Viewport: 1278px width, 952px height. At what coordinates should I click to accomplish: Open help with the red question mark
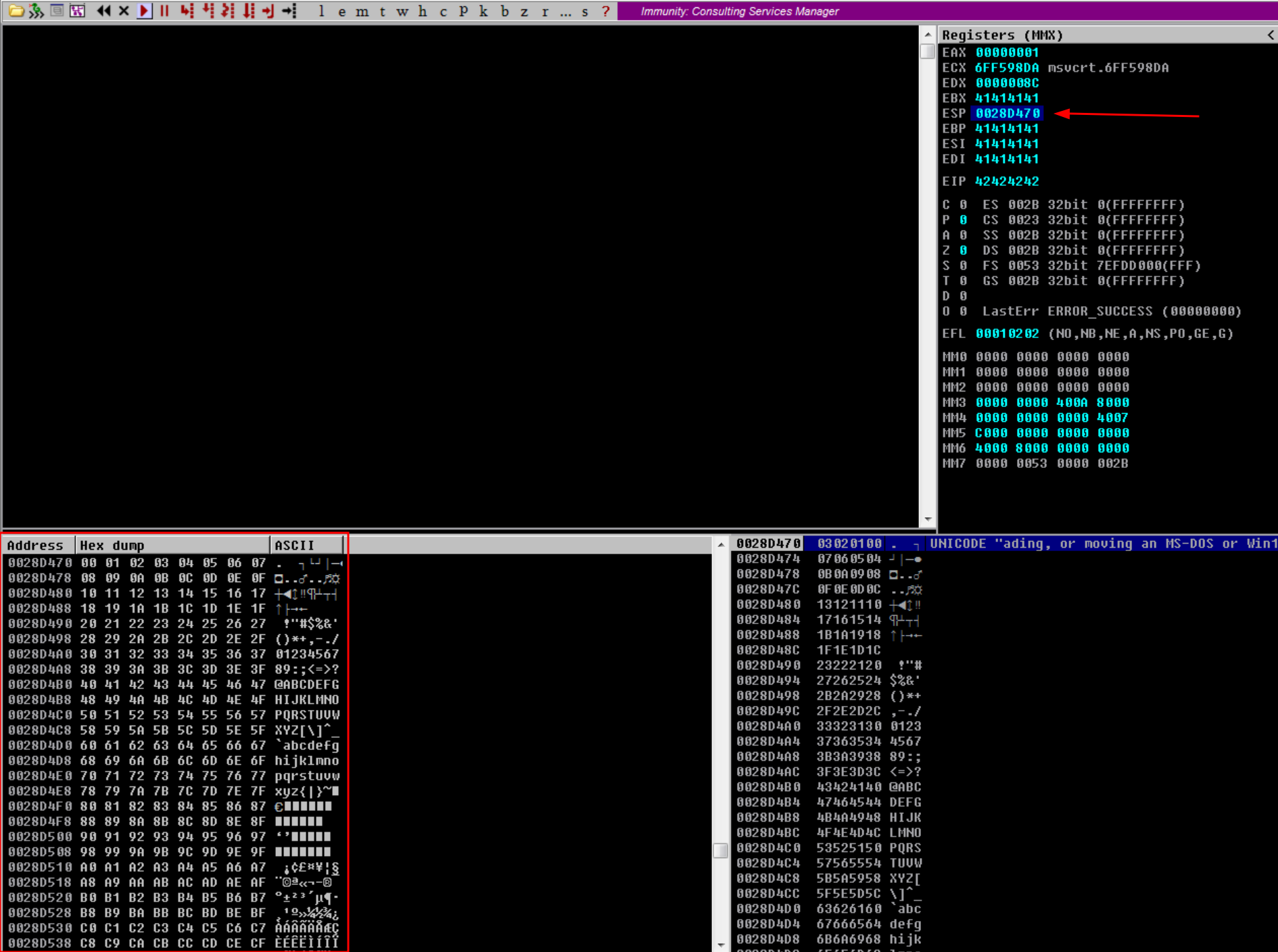tap(606, 11)
